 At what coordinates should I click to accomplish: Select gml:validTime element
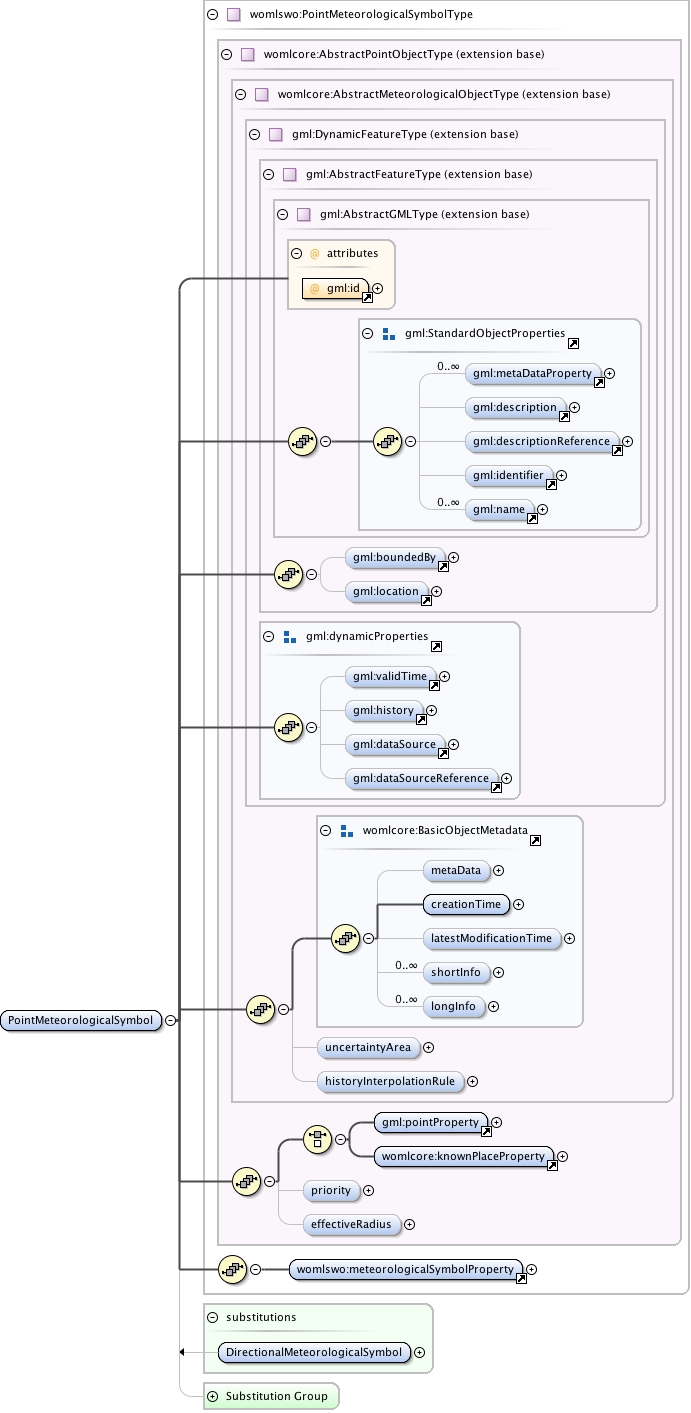coord(391,677)
